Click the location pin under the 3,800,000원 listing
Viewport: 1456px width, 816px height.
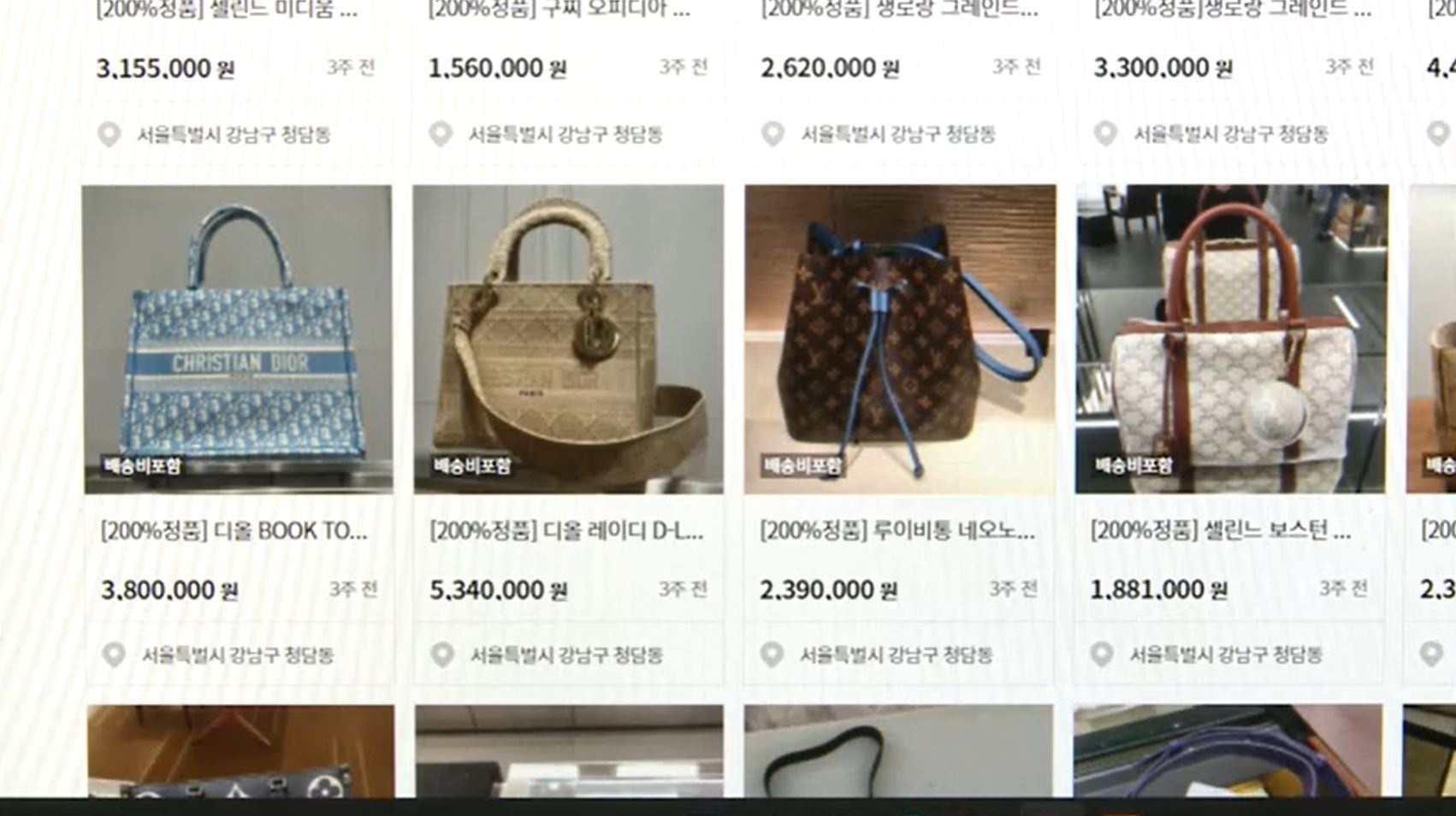(114, 655)
